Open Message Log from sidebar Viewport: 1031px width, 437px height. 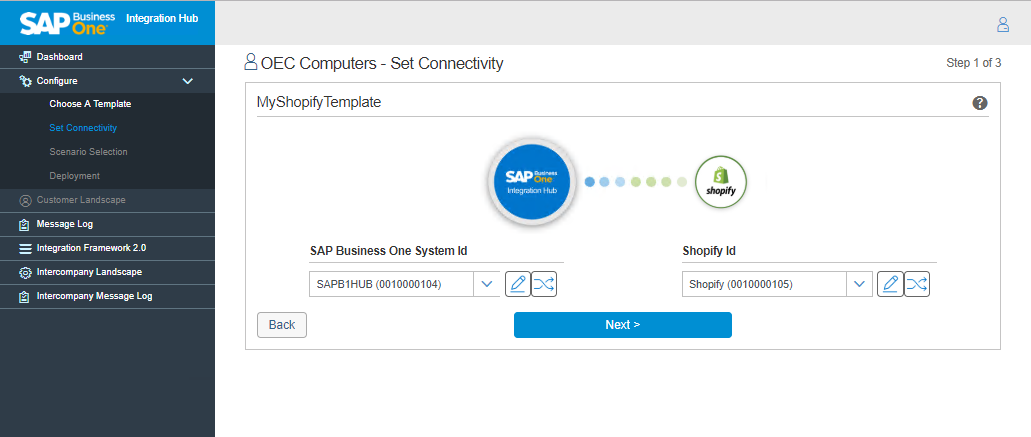tap(64, 224)
